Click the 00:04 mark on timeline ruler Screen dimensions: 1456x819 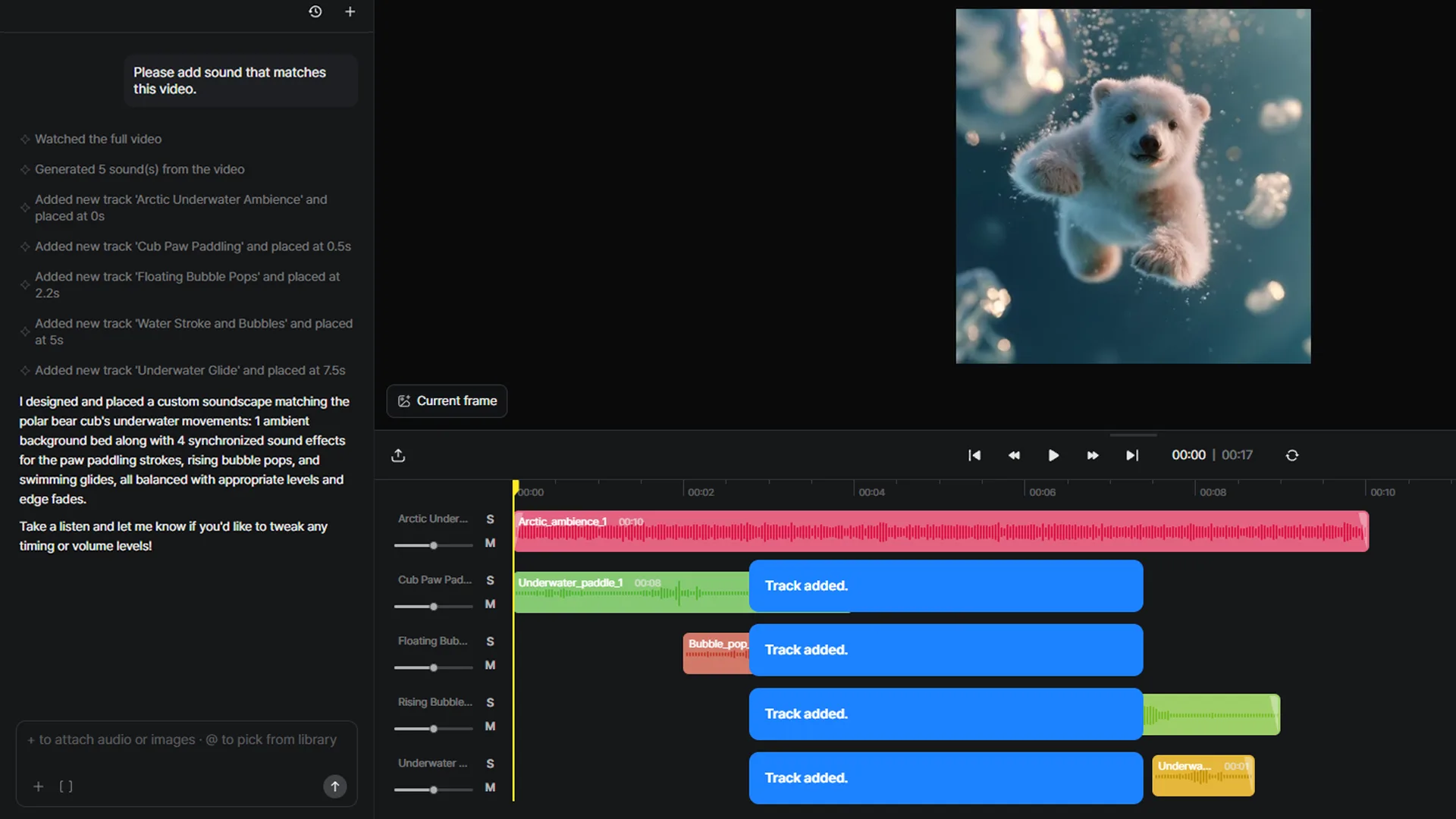[x=871, y=492]
